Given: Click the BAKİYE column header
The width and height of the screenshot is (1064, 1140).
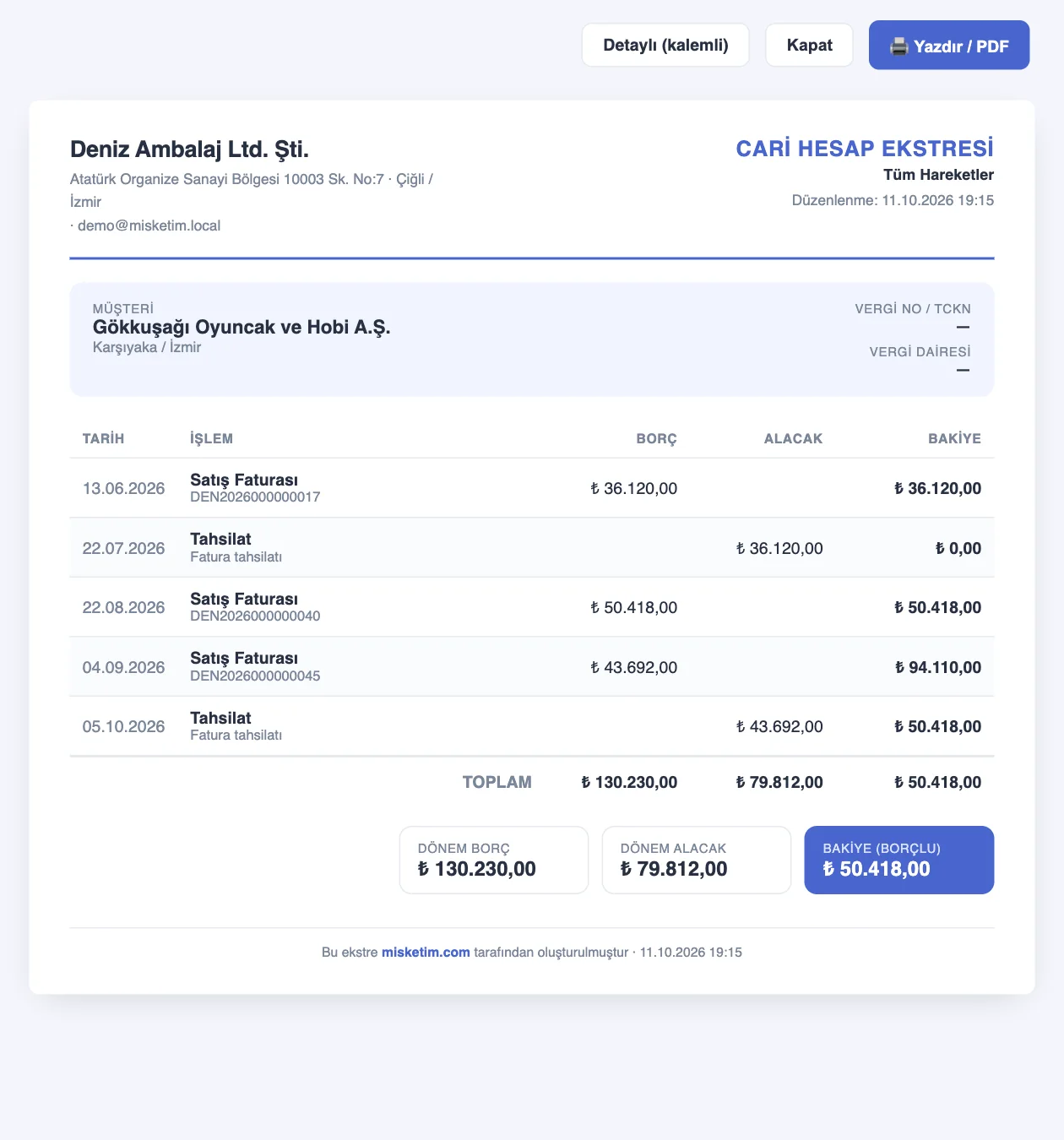Looking at the screenshot, I should point(954,438).
